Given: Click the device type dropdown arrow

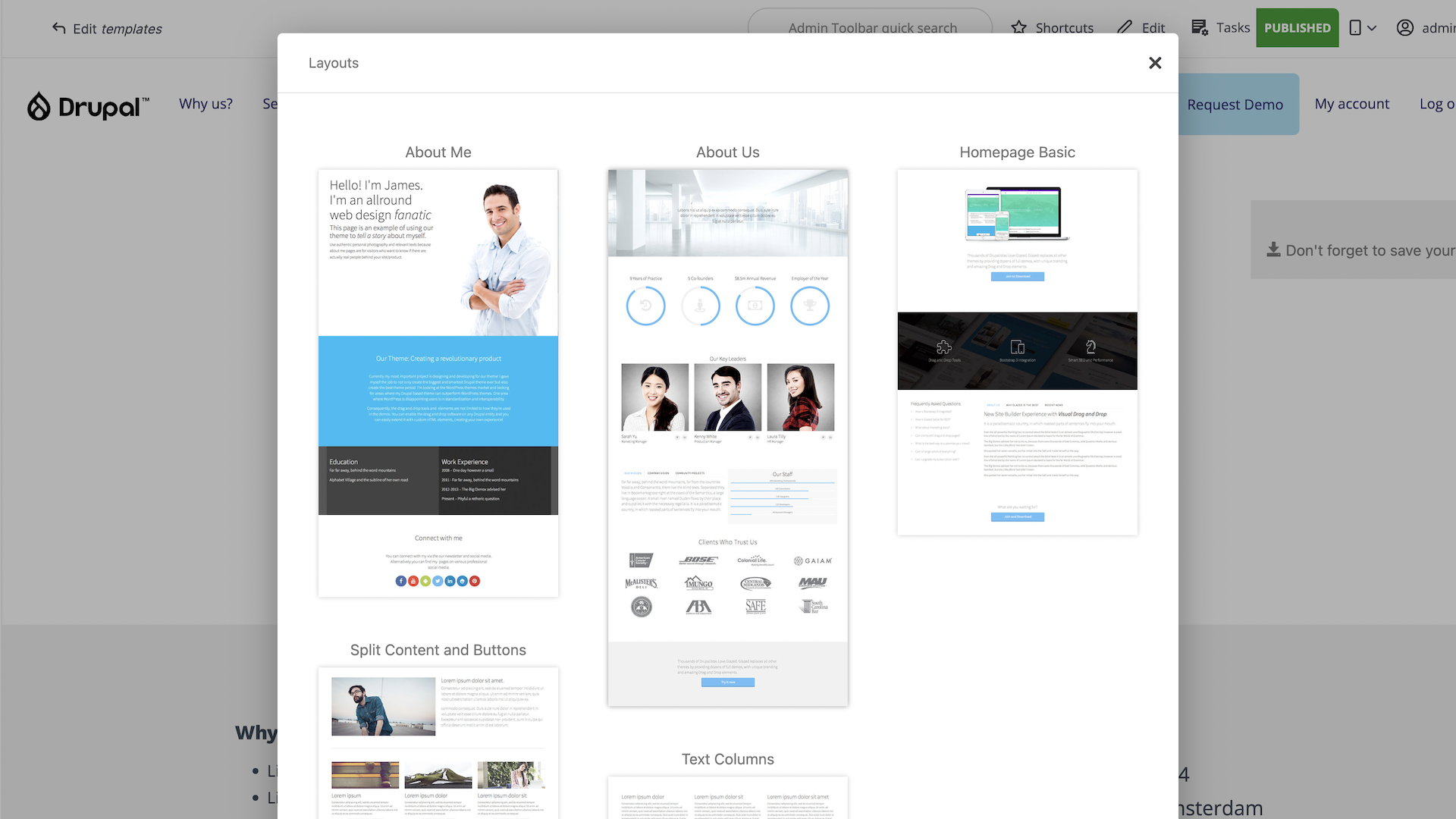Looking at the screenshot, I should click(x=1370, y=27).
